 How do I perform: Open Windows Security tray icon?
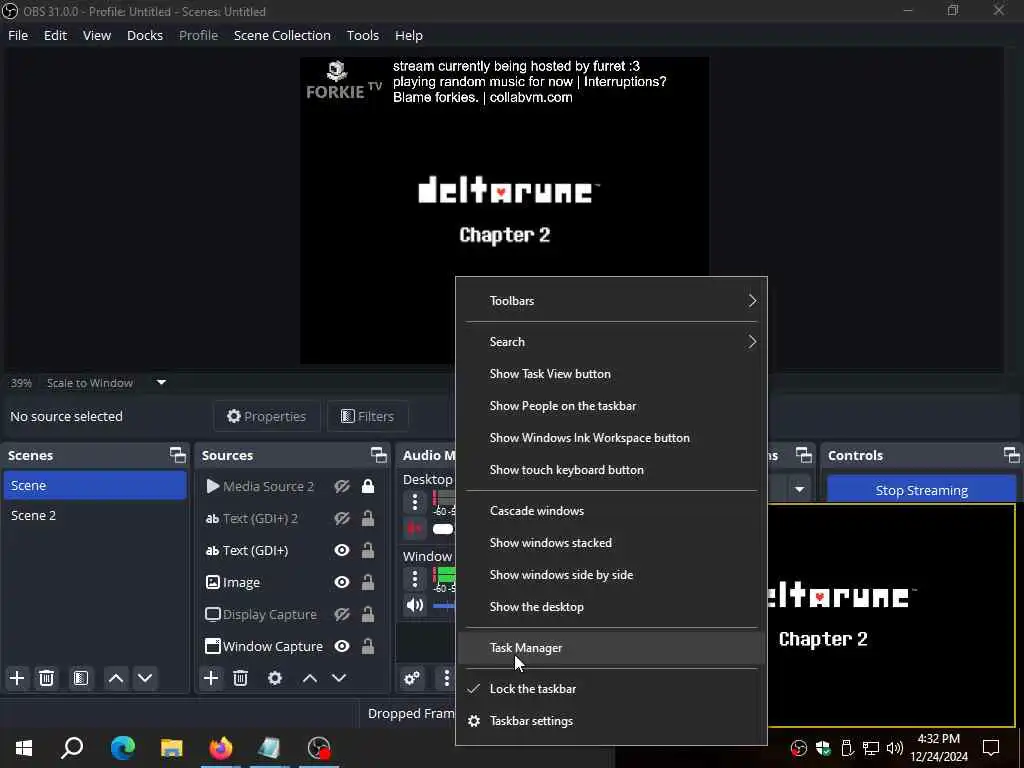[823, 748]
